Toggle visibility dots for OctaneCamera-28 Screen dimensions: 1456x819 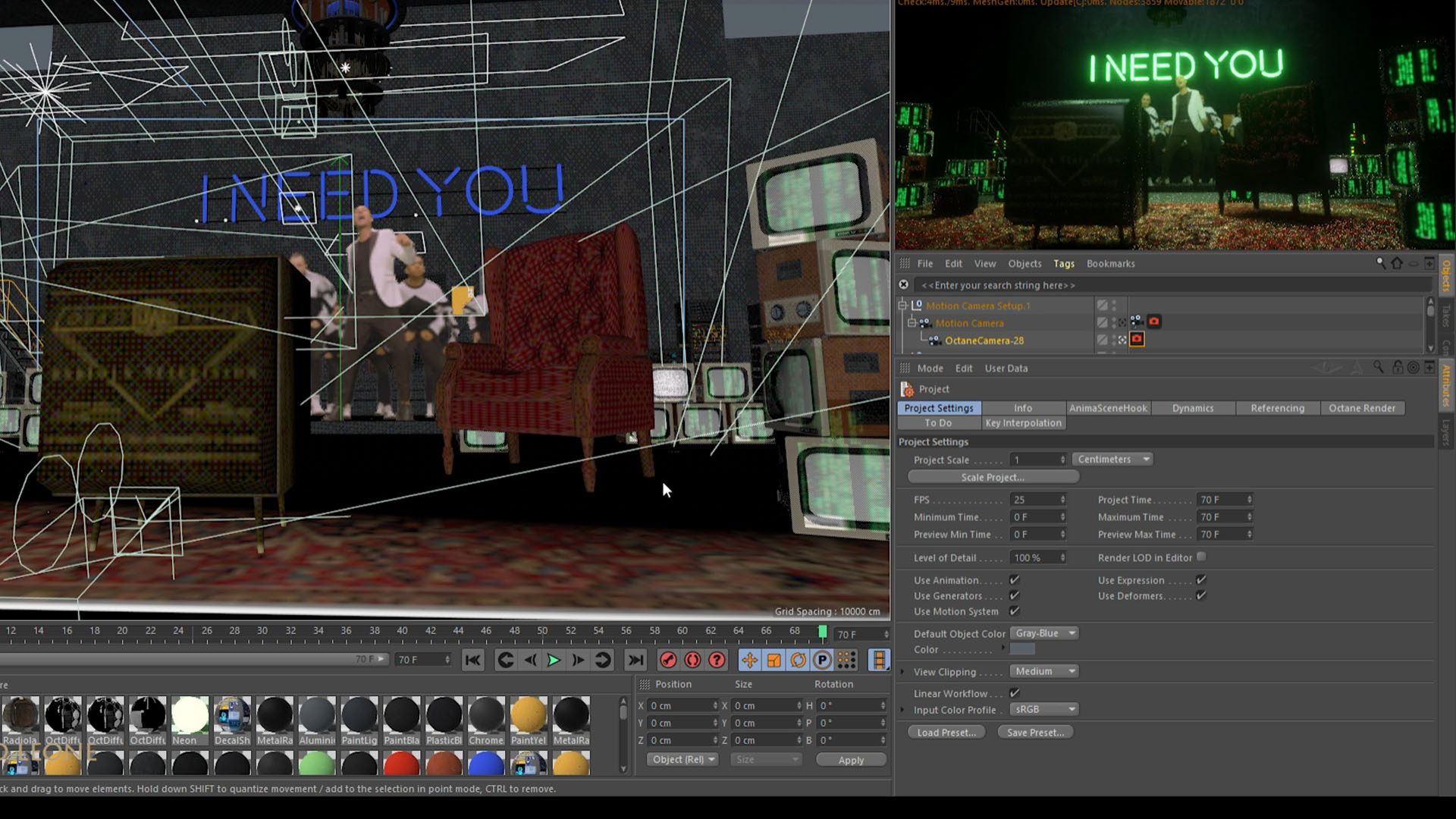(x=1114, y=340)
